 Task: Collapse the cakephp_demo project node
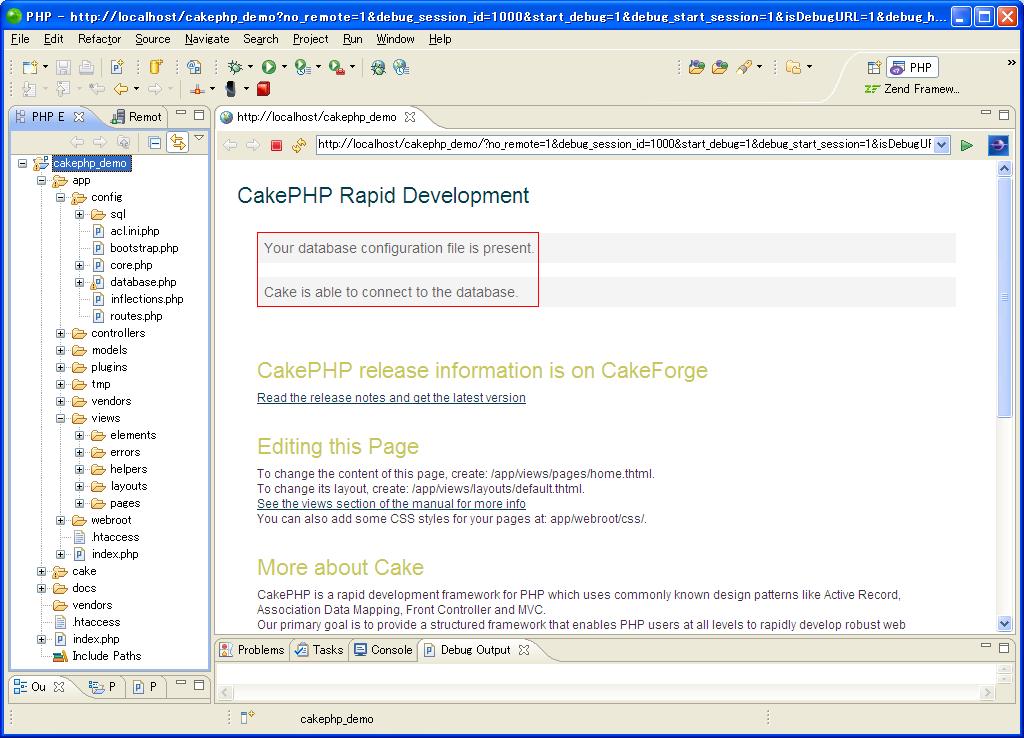tap(23, 163)
